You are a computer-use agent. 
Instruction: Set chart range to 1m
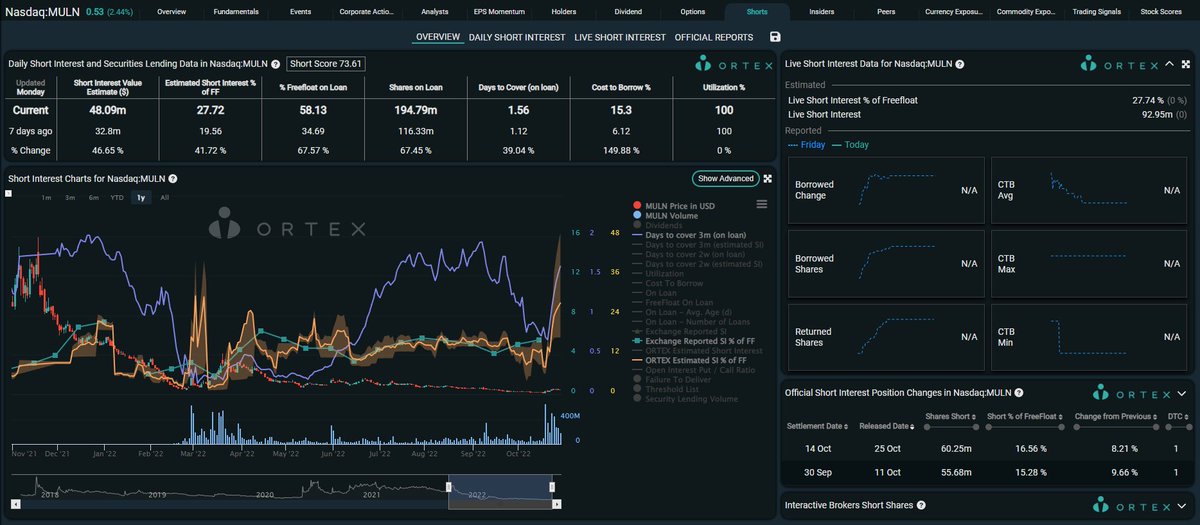pyautogui.click(x=46, y=198)
